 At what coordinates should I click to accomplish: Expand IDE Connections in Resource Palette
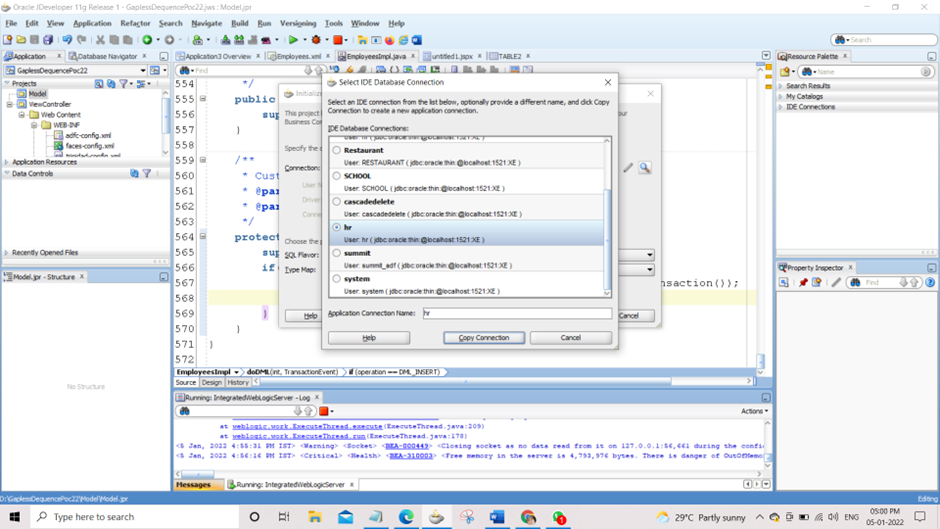pos(781,107)
